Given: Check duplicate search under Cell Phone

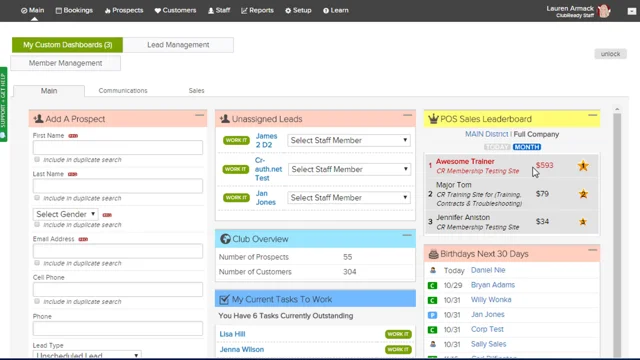Looking at the screenshot, I should point(37,301).
